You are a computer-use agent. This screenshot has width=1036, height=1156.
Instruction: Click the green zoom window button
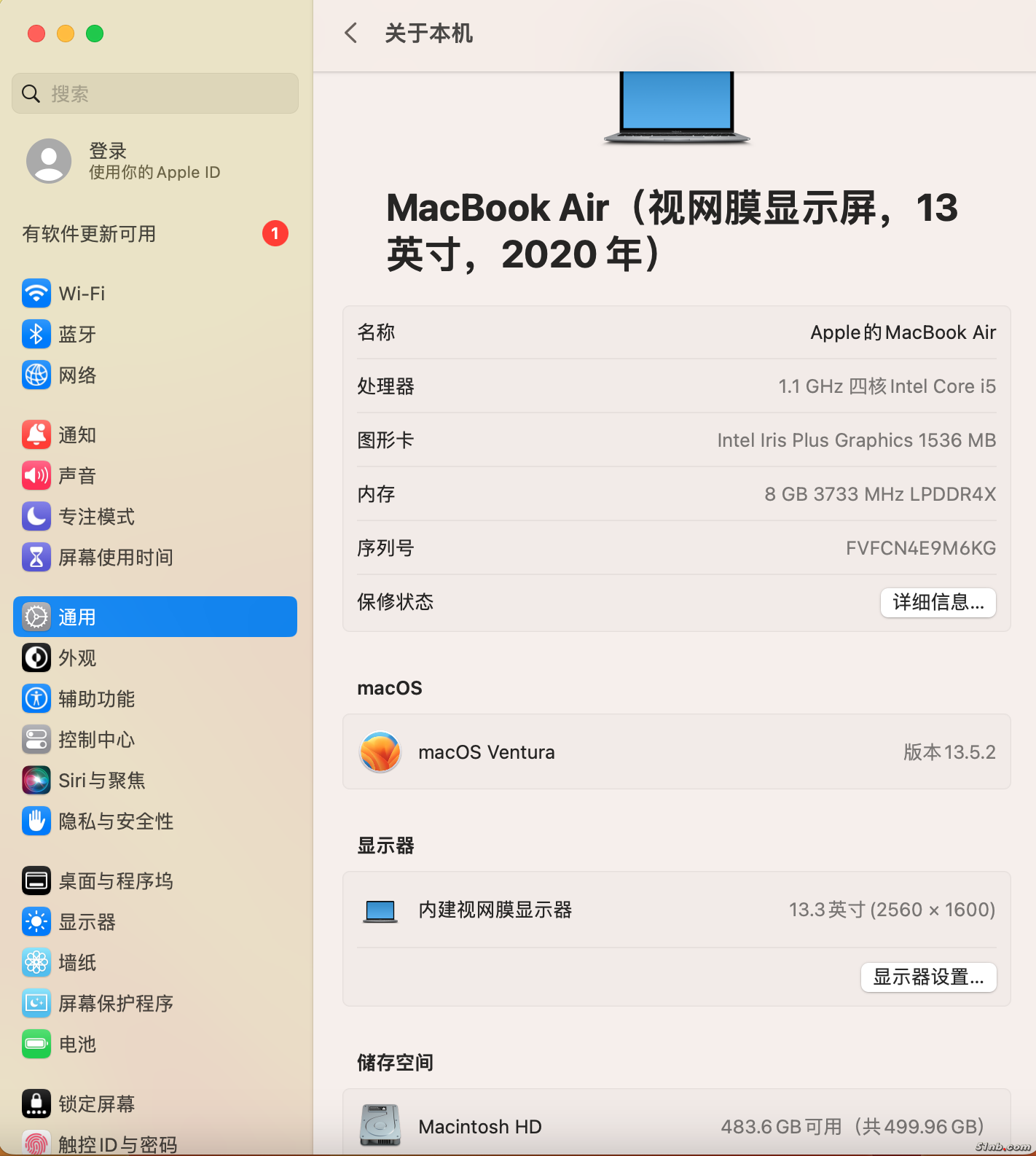pyautogui.click(x=95, y=34)
